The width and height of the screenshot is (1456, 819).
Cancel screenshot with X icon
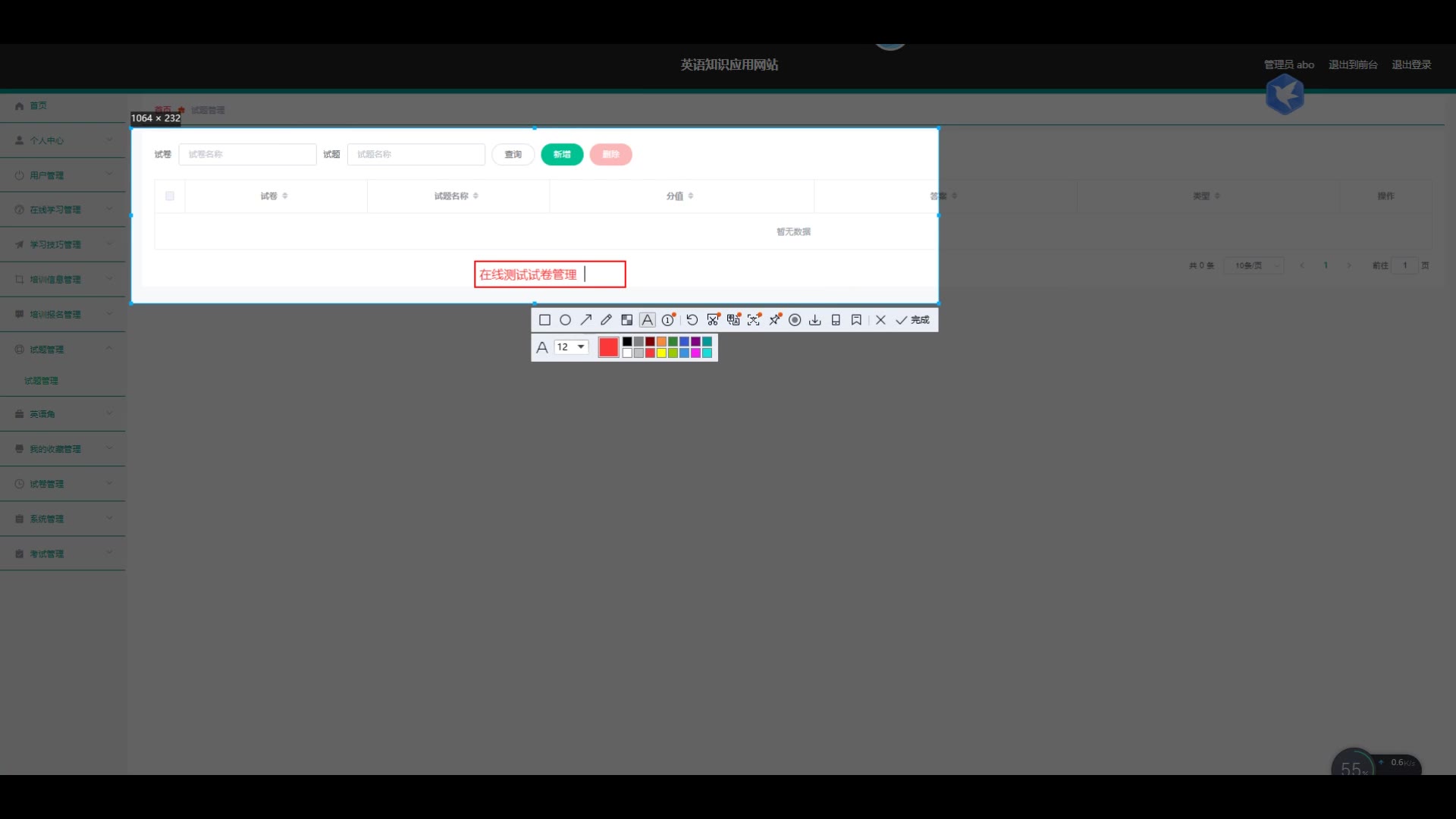click(x=880, y=320)
